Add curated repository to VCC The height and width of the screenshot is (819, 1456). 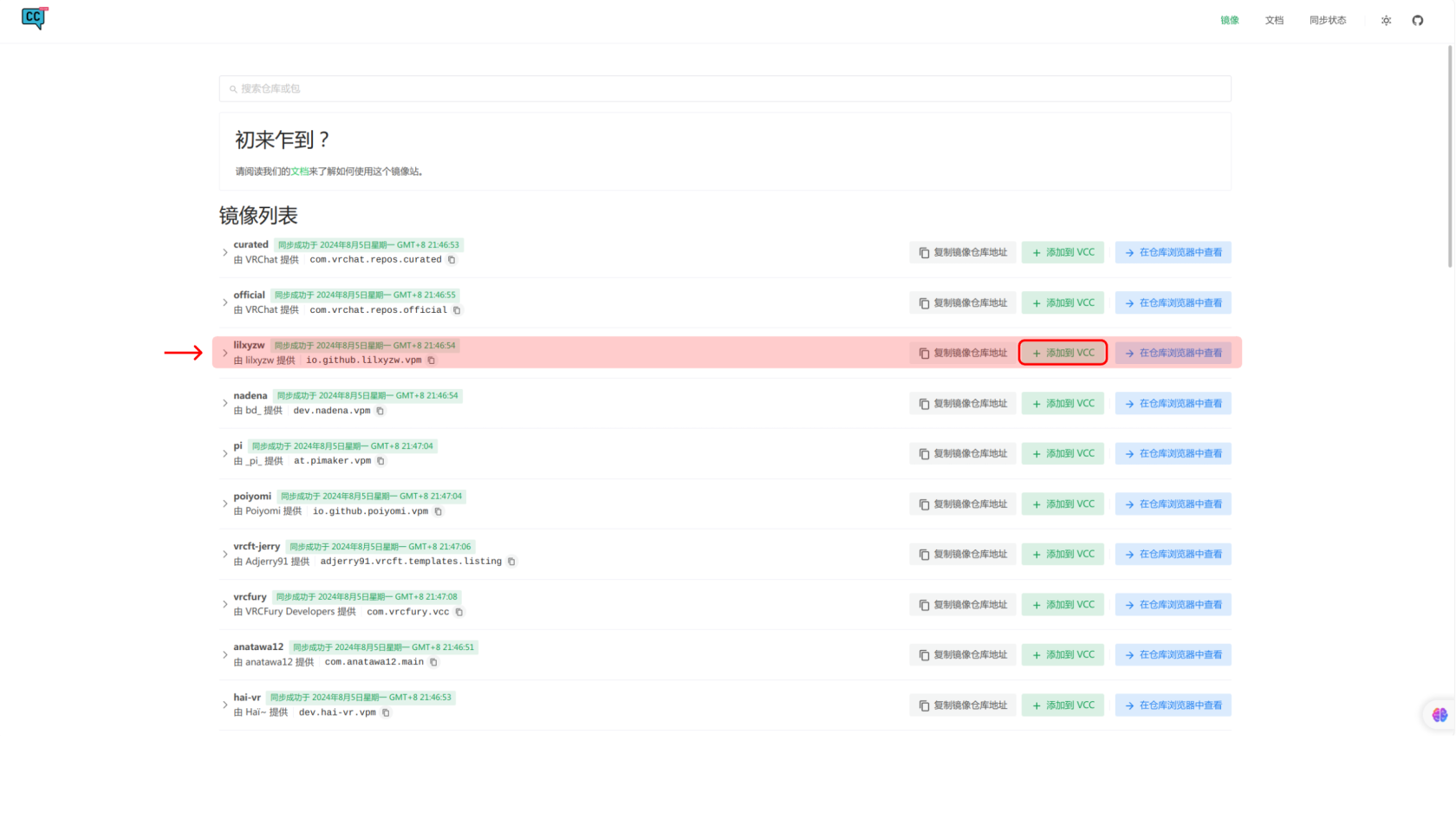coord(1063,252)
